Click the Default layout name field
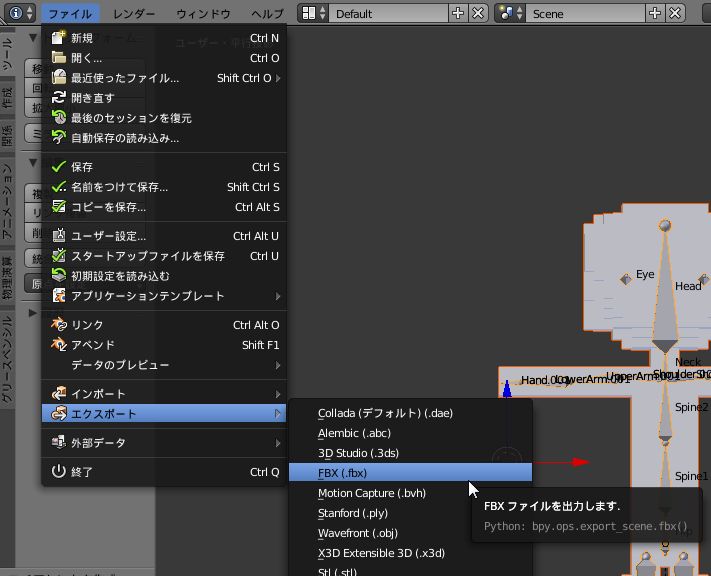Viewport: 711px width, 576px height. click(388, 13)
